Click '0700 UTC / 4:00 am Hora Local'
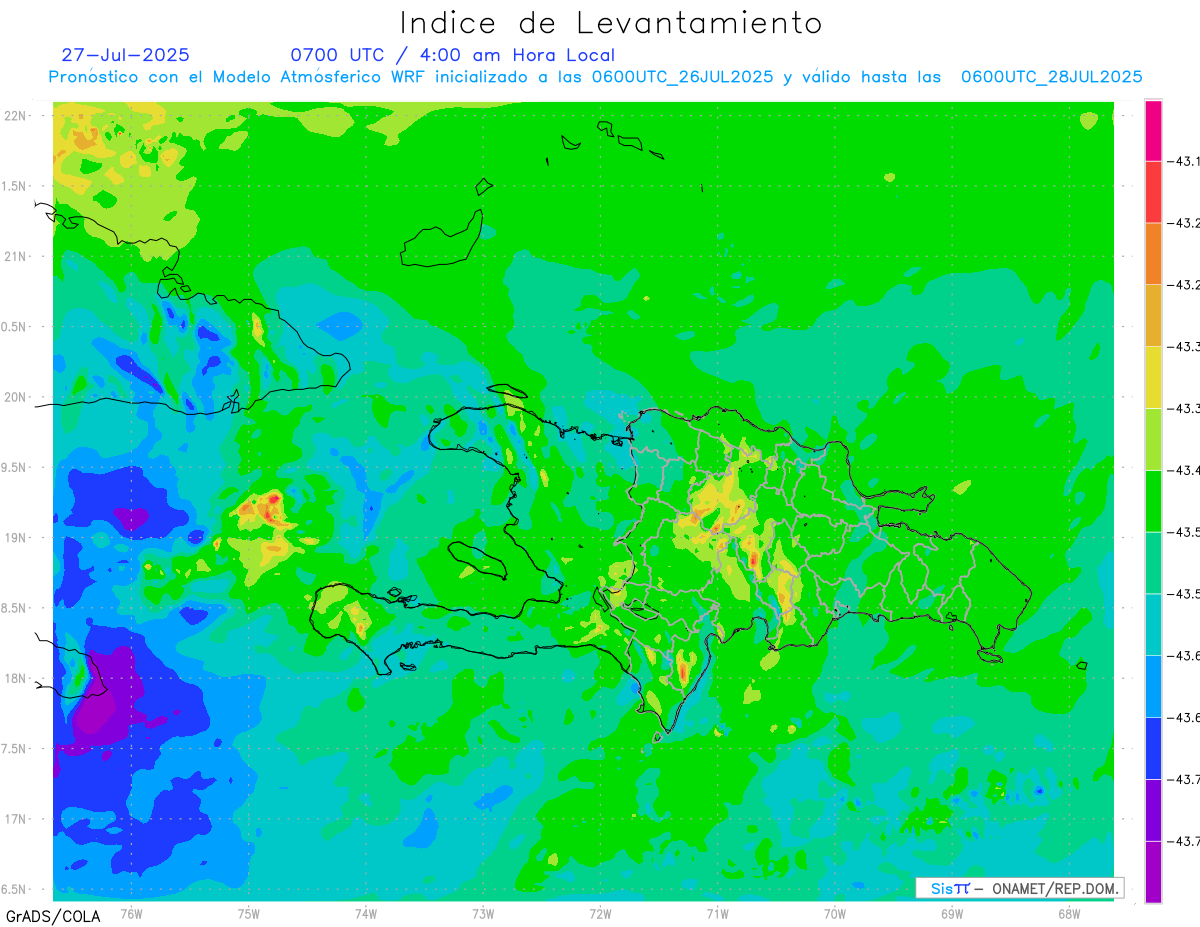1200x927 pixels. click(x=453, y=55)
